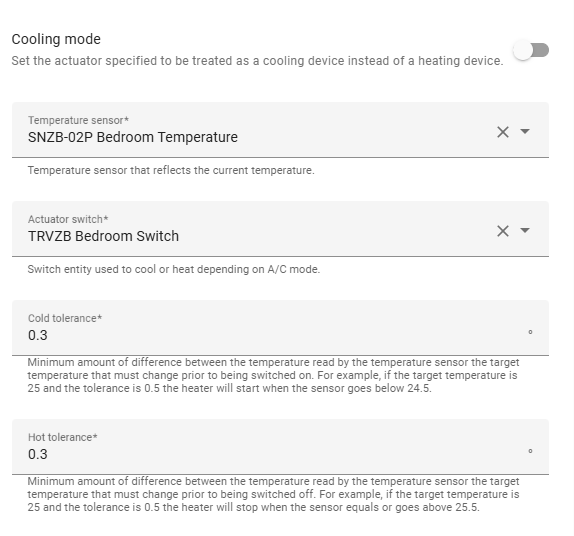The height and width of the screenshot is (536, 574).
Task: Clear the Temperature sensor selection
Action: (503, 132)
